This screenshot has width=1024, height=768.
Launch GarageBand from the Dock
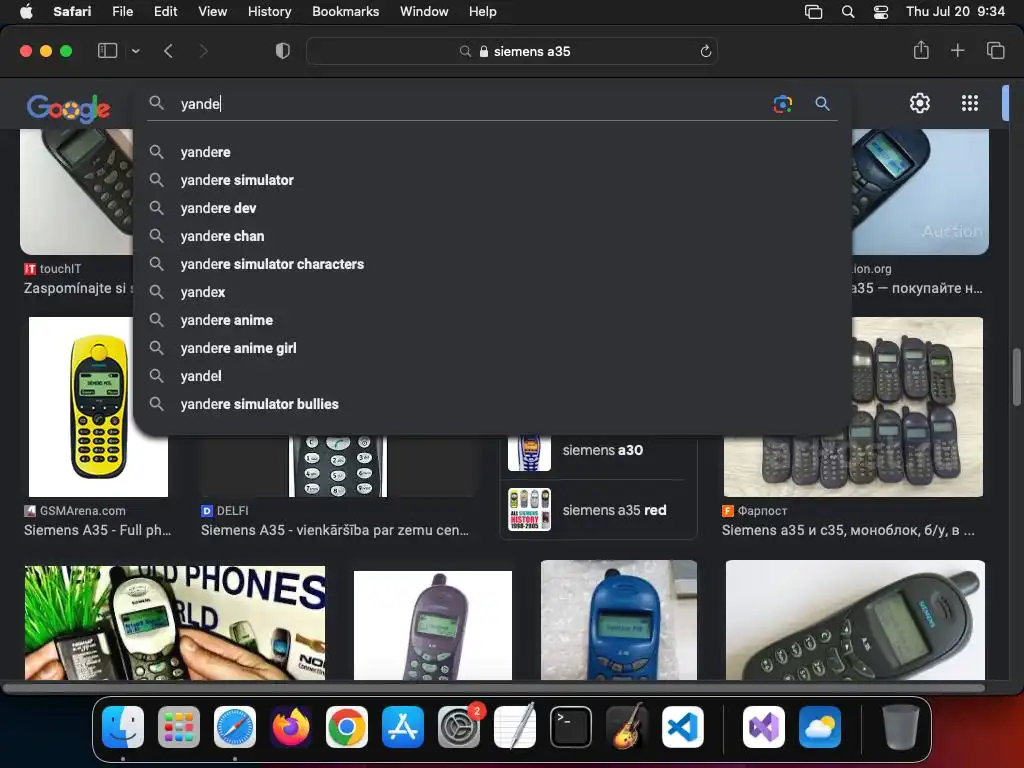[627, 727]
